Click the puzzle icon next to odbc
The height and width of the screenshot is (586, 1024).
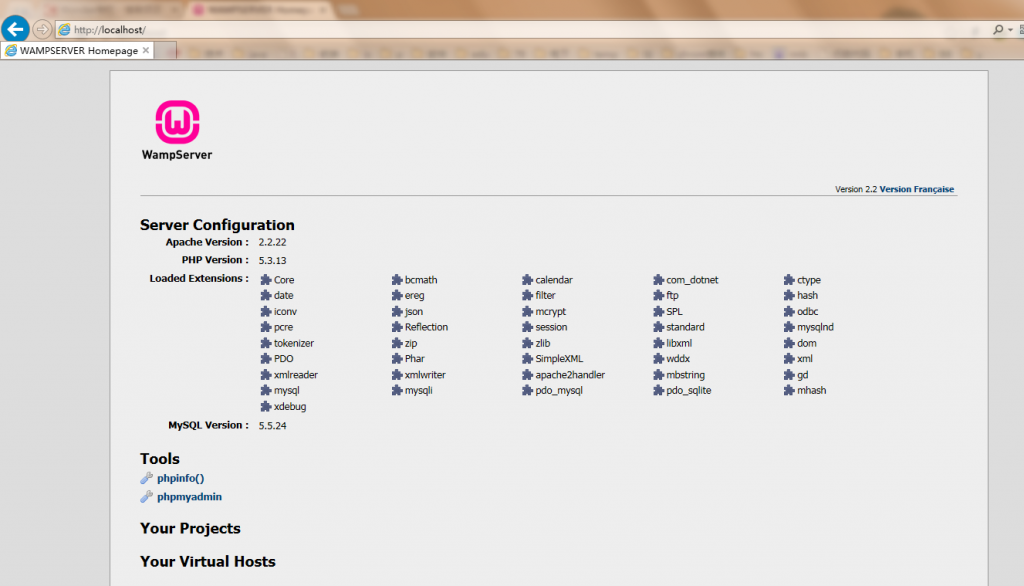tap(789, 312)
